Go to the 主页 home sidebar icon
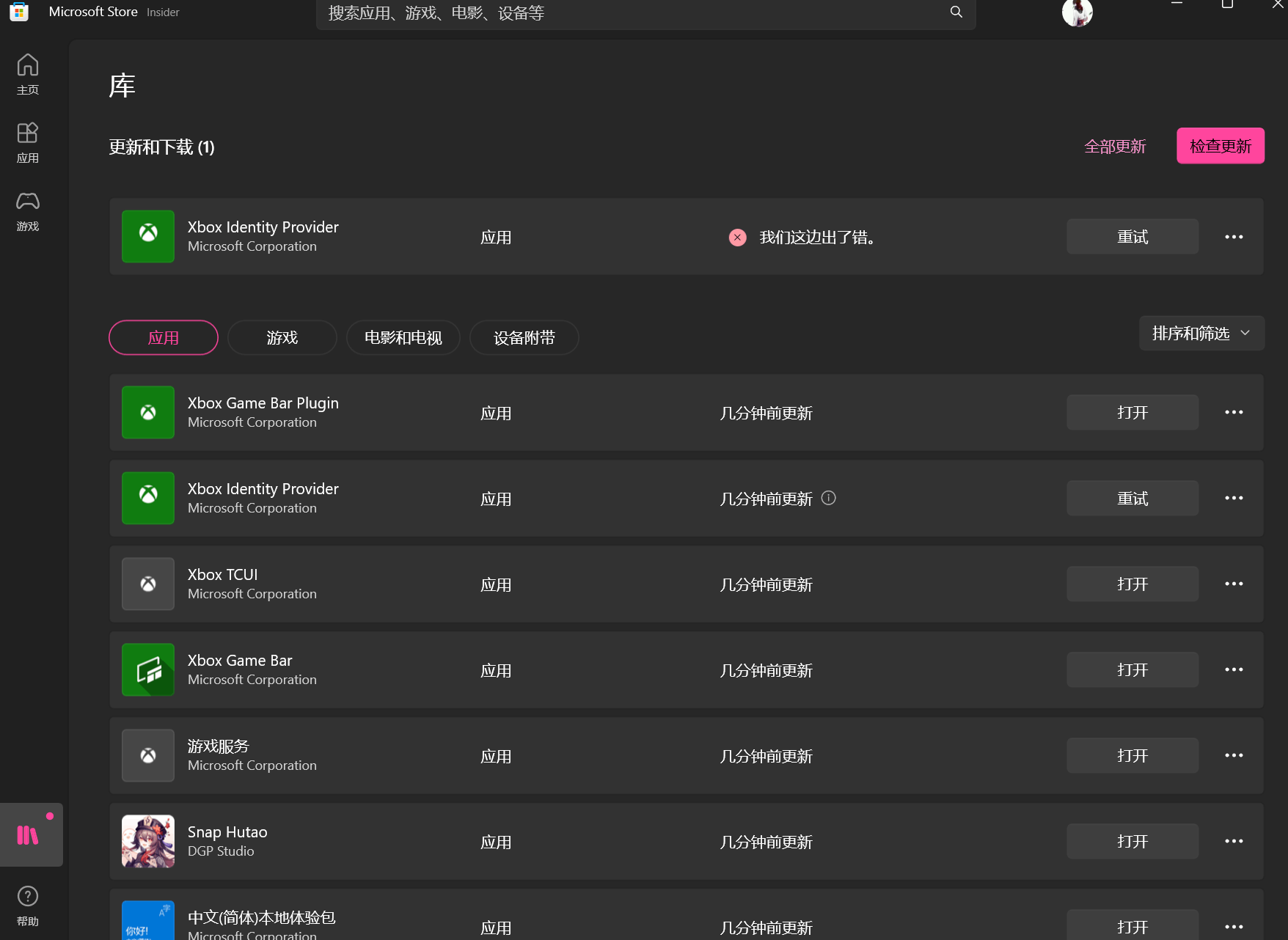Viewport: 1288px width, 940px height. coord(28,74)
